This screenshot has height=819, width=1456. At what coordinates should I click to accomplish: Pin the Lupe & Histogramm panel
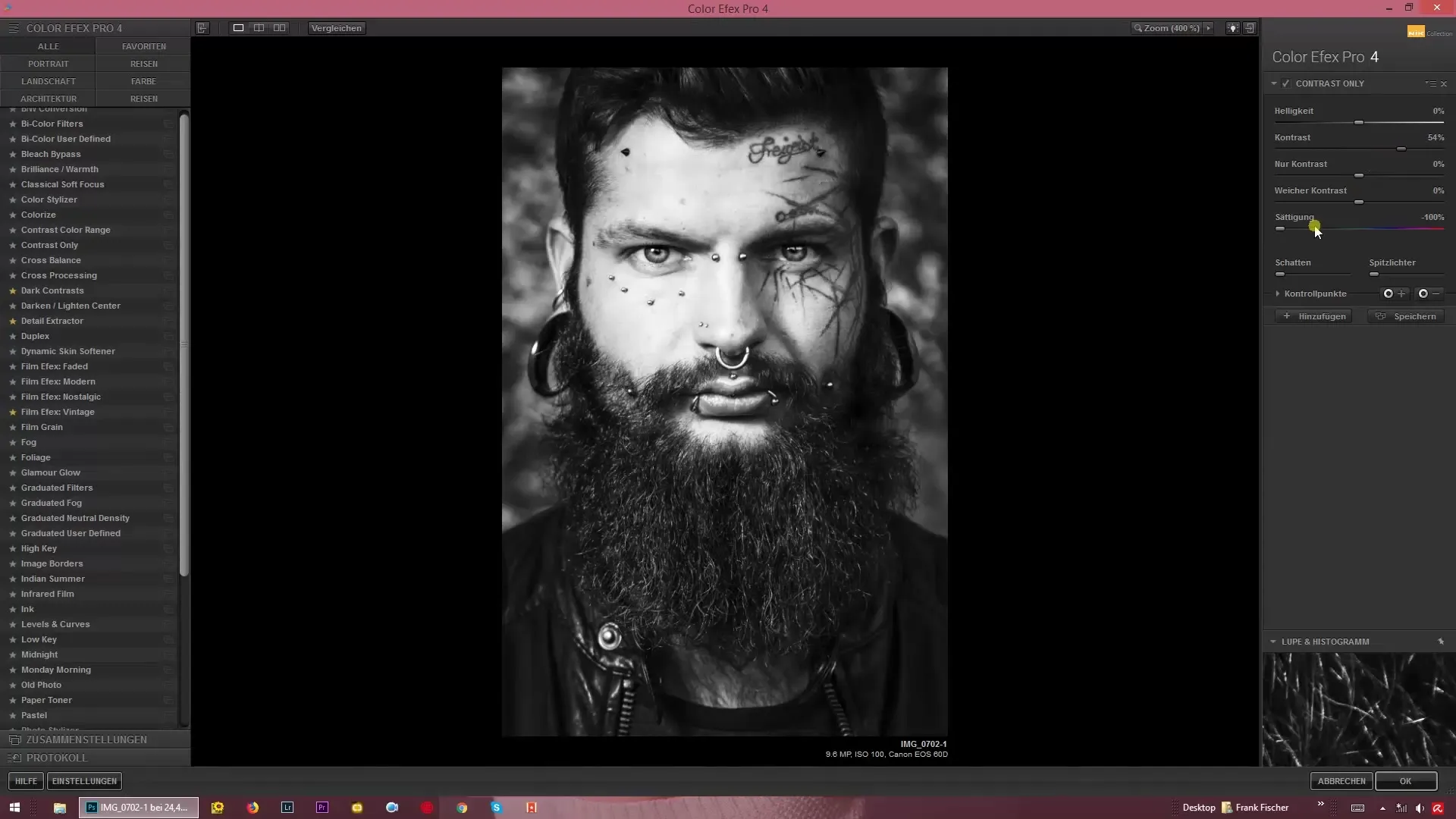point(1441,642)
